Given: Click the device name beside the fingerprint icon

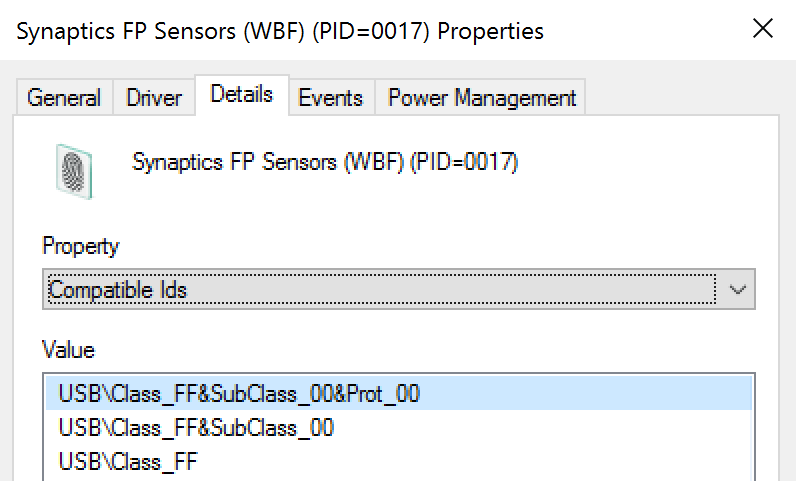Looking at the screenshot, I should 325,162.
